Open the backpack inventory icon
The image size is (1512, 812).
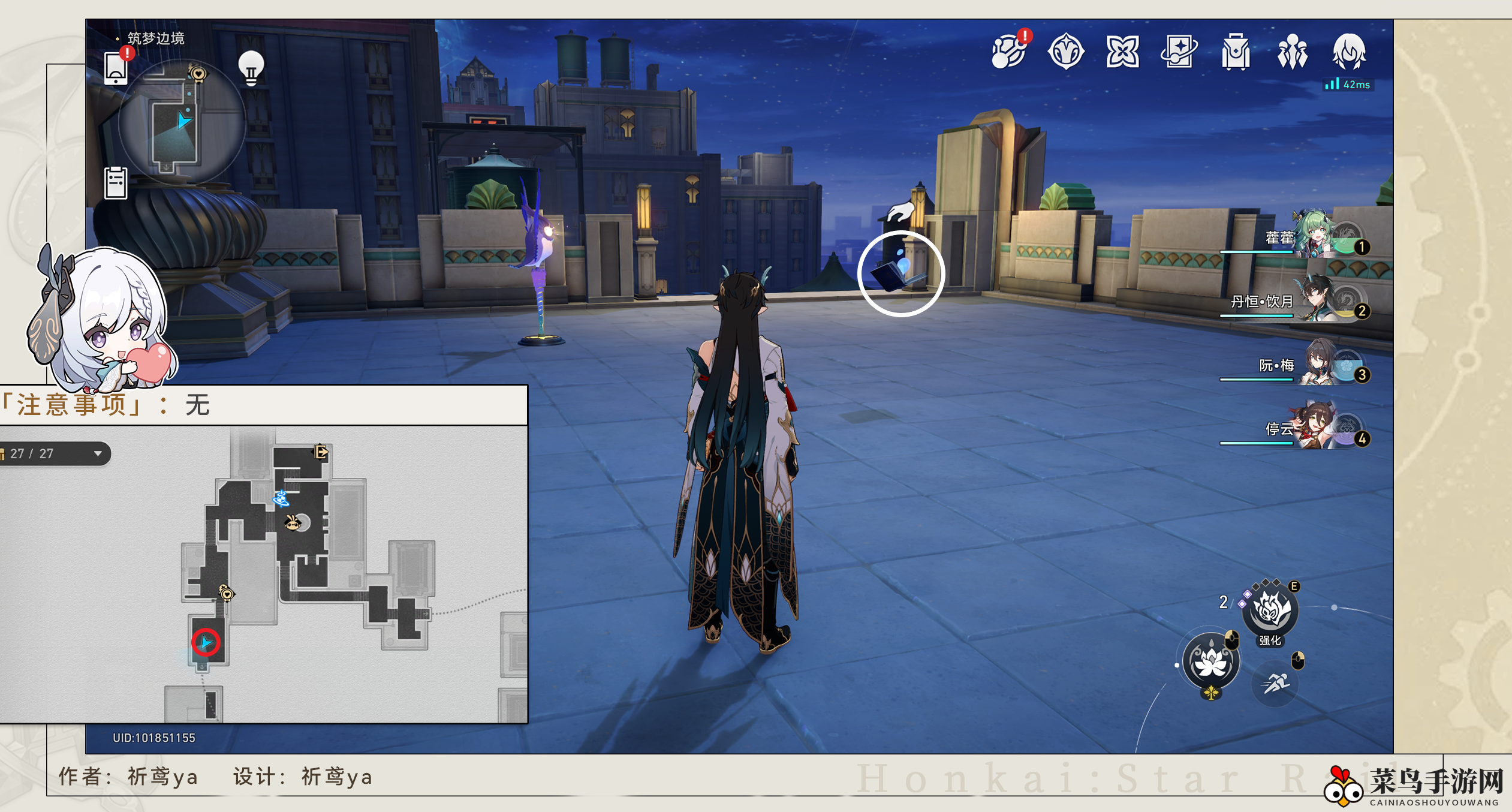tap(1236, 52)
